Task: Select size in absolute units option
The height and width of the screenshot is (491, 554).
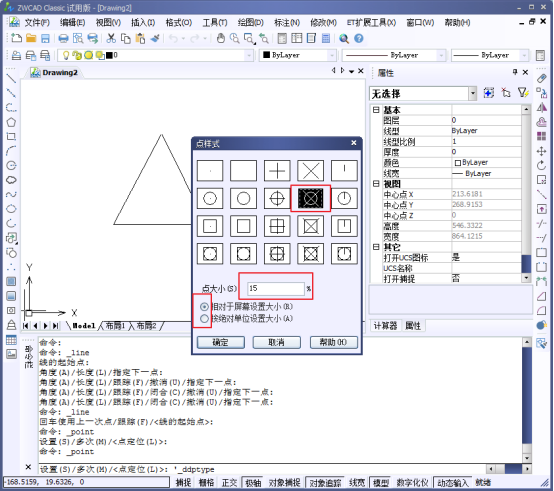Action: [204, 319]
